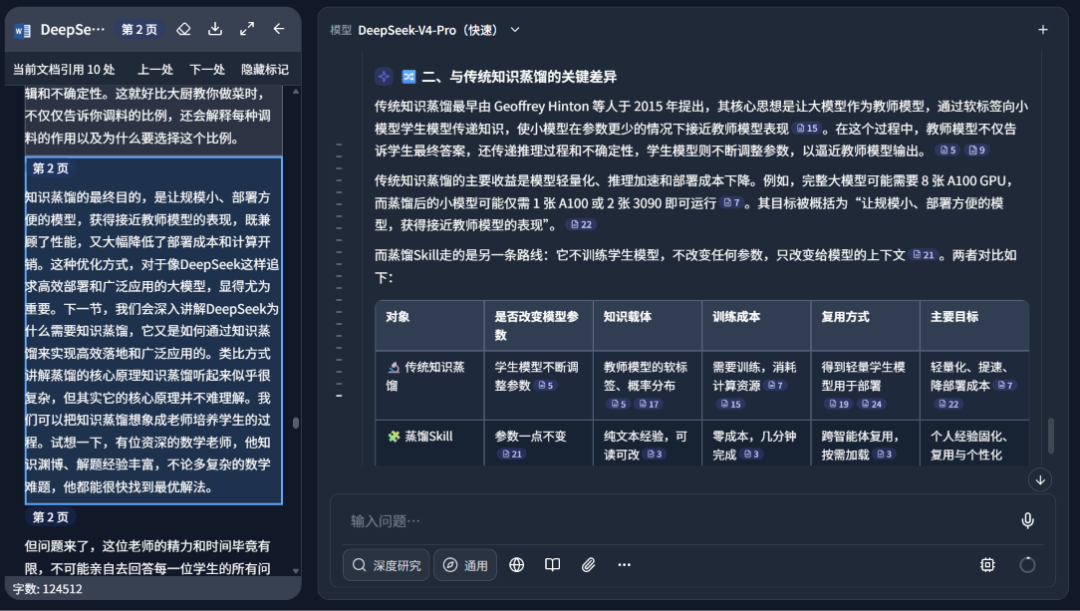The image size is (1080, 611).
Task: Open citation 3 beside 按需加载
Action: (883, 455)
